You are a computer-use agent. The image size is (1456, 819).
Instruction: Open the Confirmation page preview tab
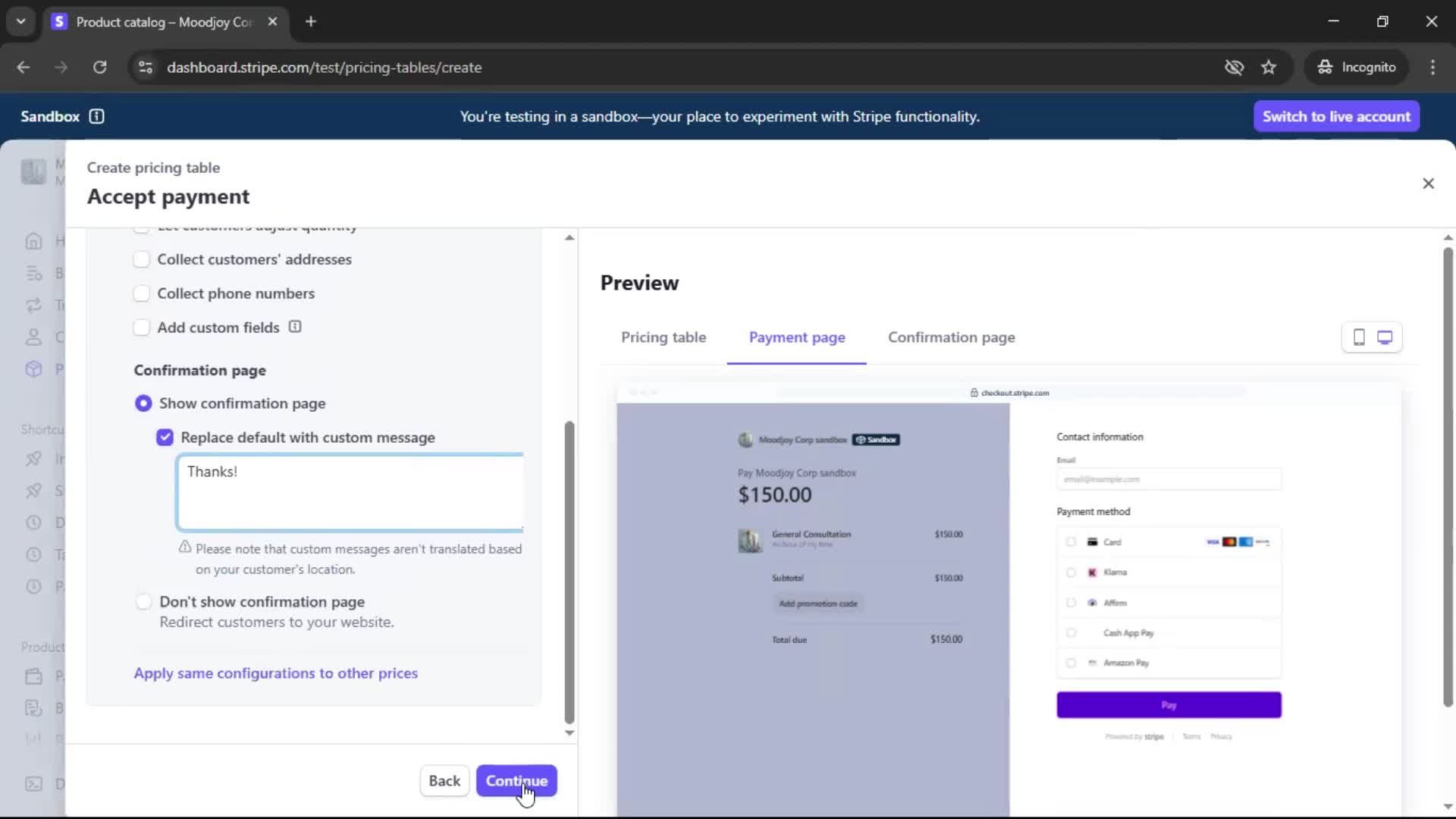[x=951, y=337]
